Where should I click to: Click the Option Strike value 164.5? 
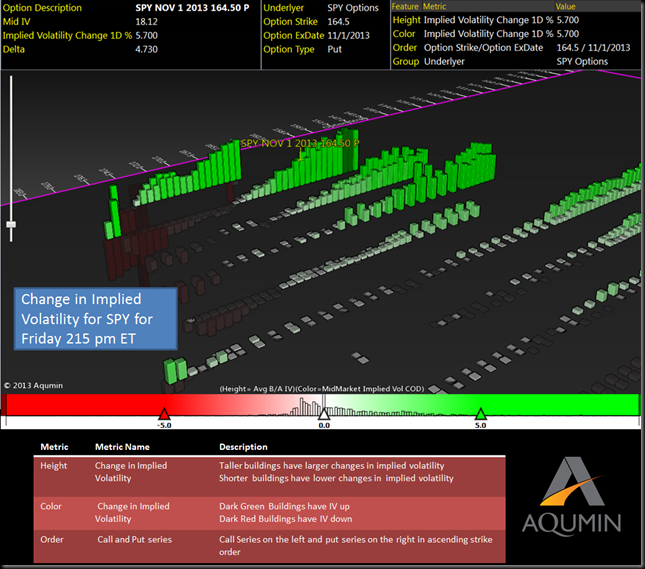pyautogui.click(x=338, y=22)
